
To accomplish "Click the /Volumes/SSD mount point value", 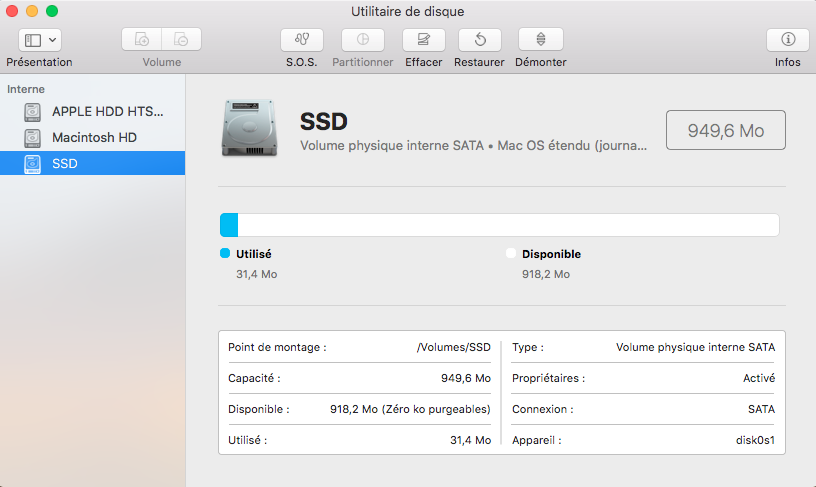I will (x=453, y=347).
